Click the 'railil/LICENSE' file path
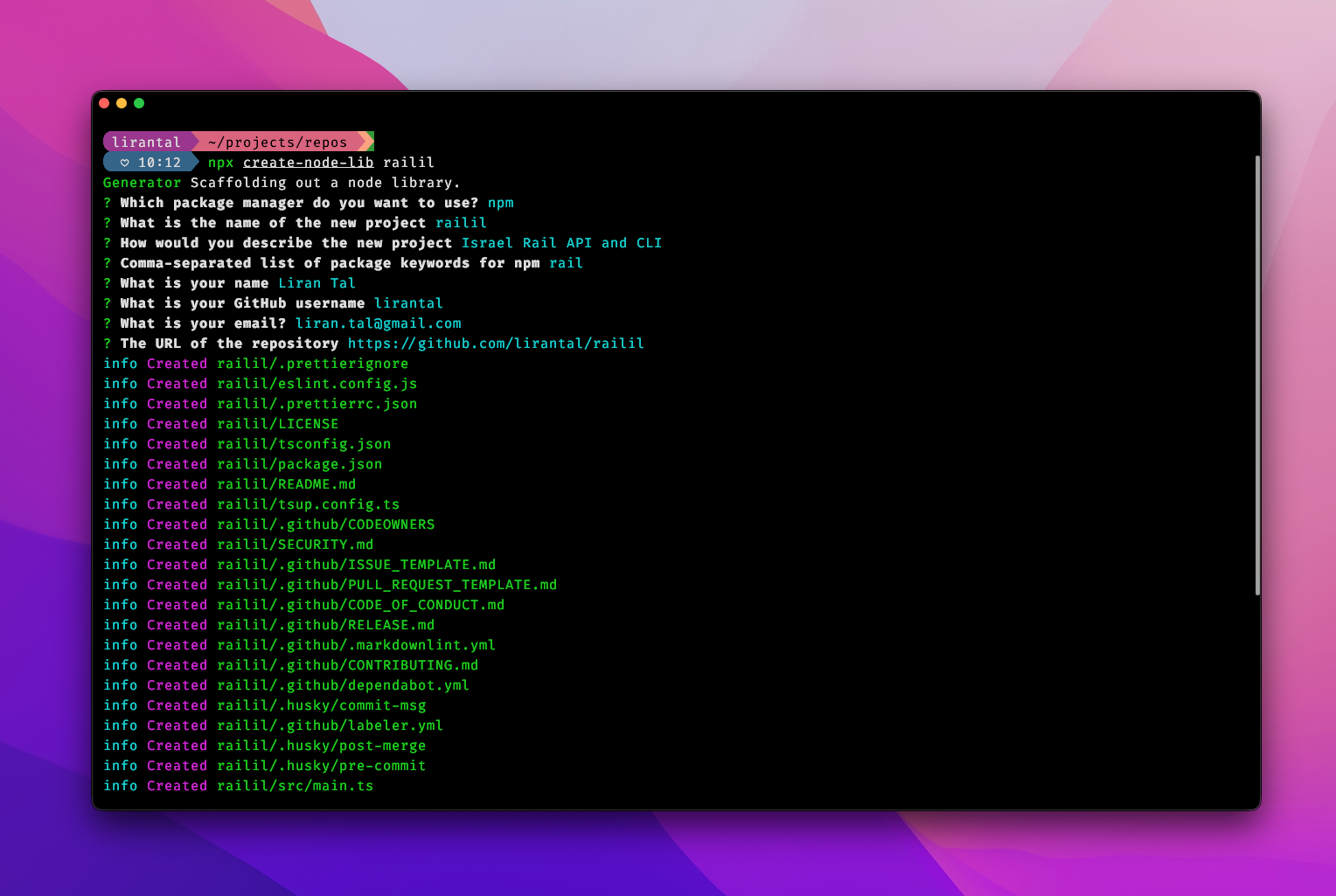This screenshot has width=1336, height=896. 277,424
